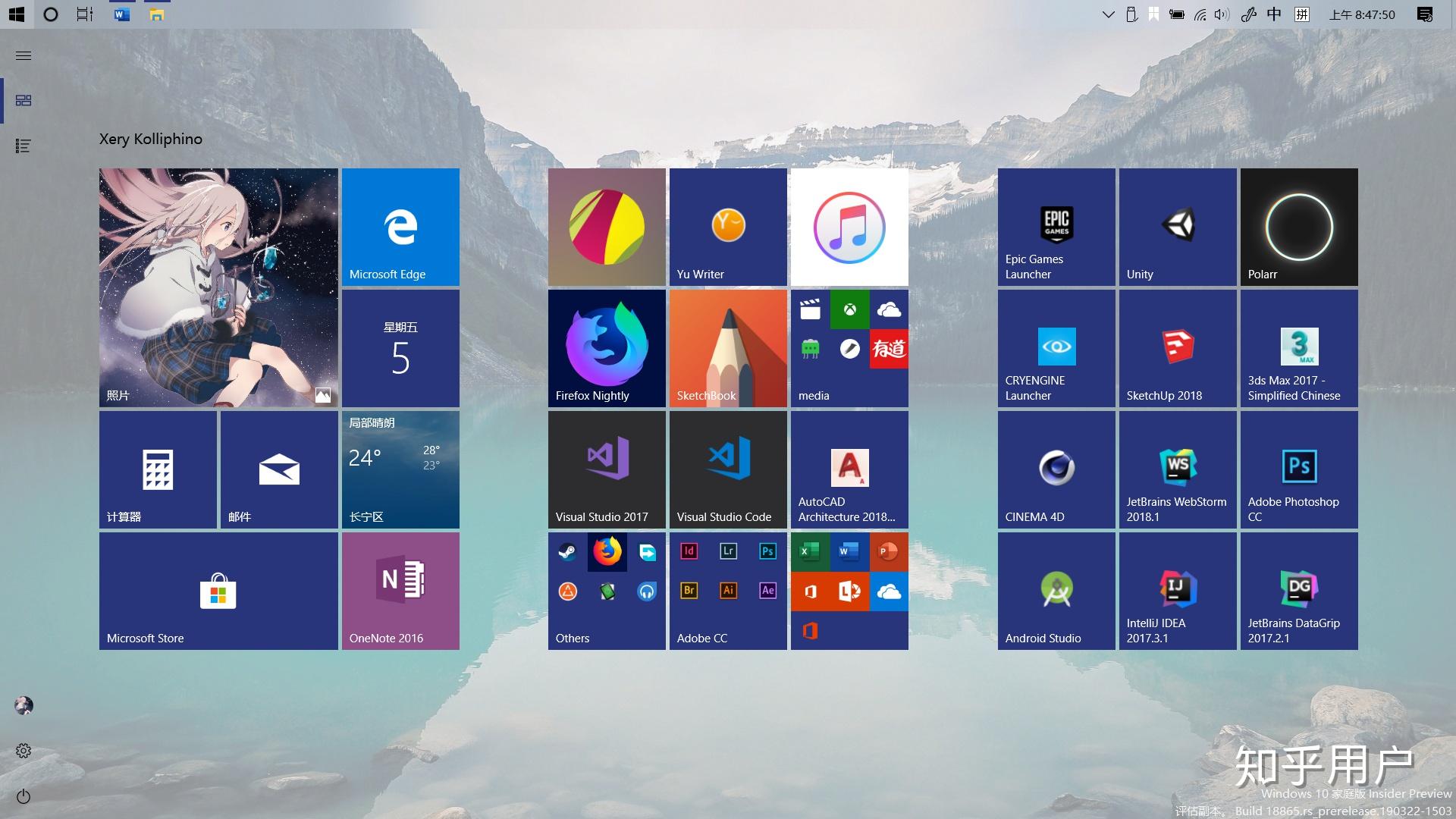Launch SketchBook tile
Screen dimensions: 1456x819
click(728, 348)
